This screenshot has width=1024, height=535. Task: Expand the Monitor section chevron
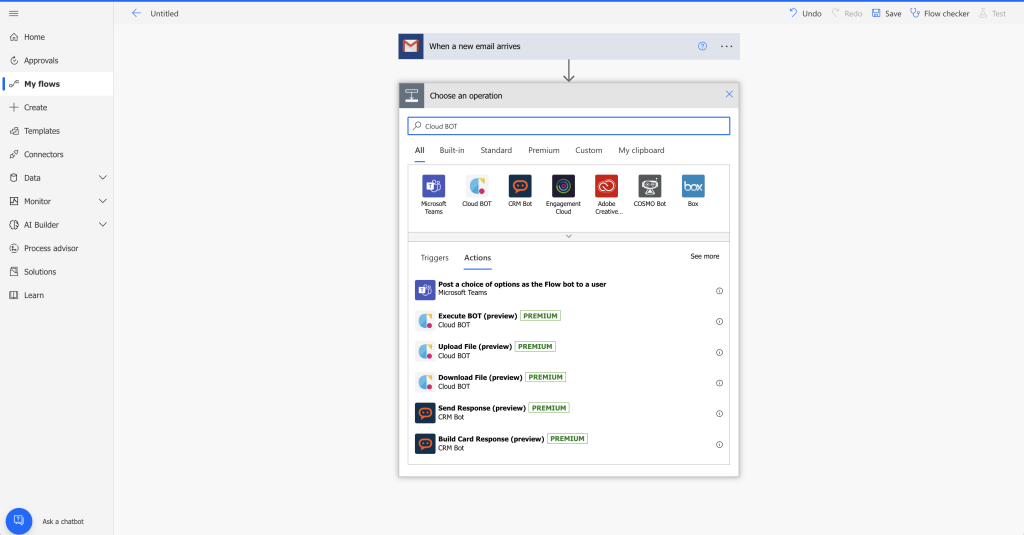103,201
